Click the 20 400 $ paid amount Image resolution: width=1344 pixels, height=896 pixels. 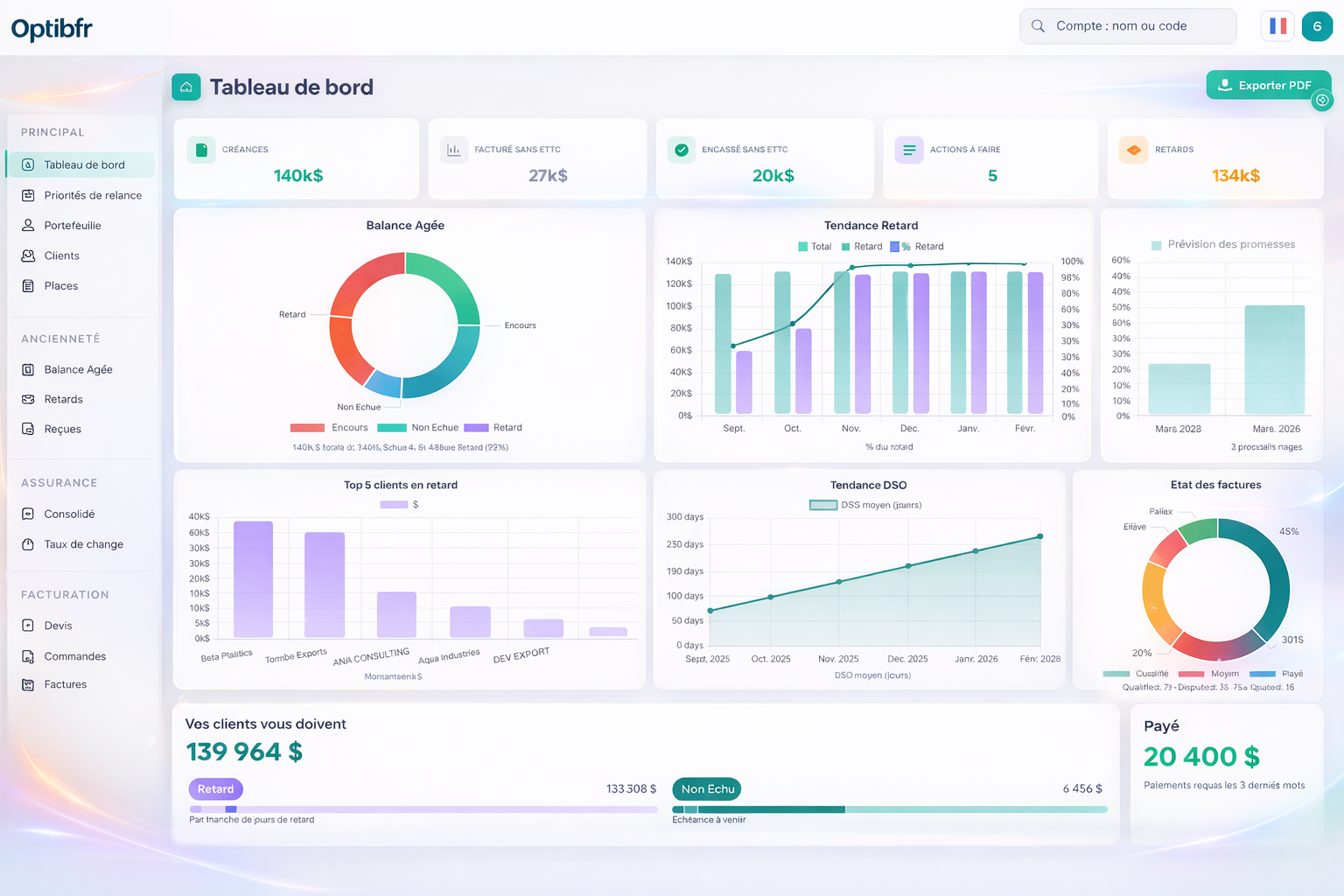(x=1201, y=757)
